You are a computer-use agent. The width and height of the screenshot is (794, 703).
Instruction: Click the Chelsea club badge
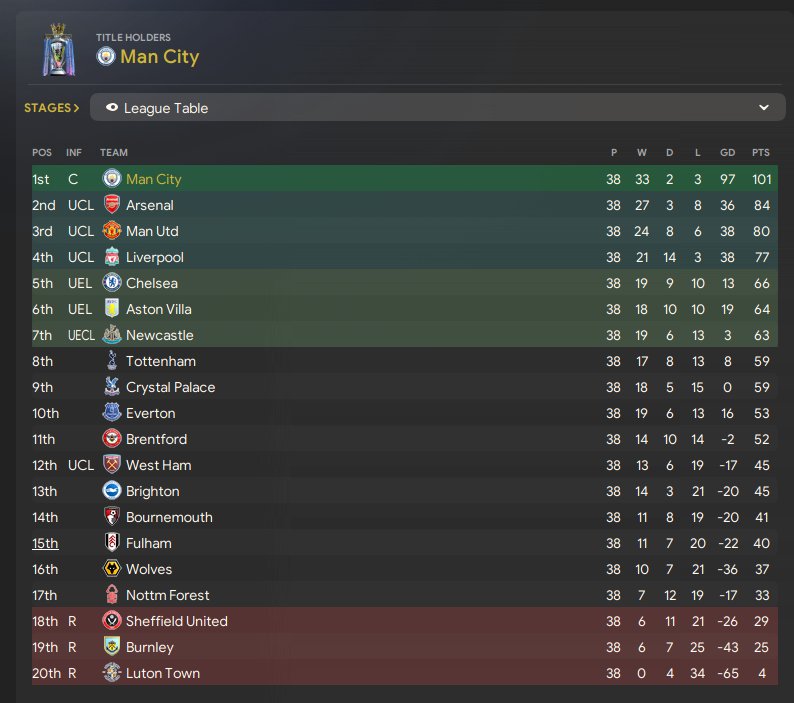click(112, 283)
